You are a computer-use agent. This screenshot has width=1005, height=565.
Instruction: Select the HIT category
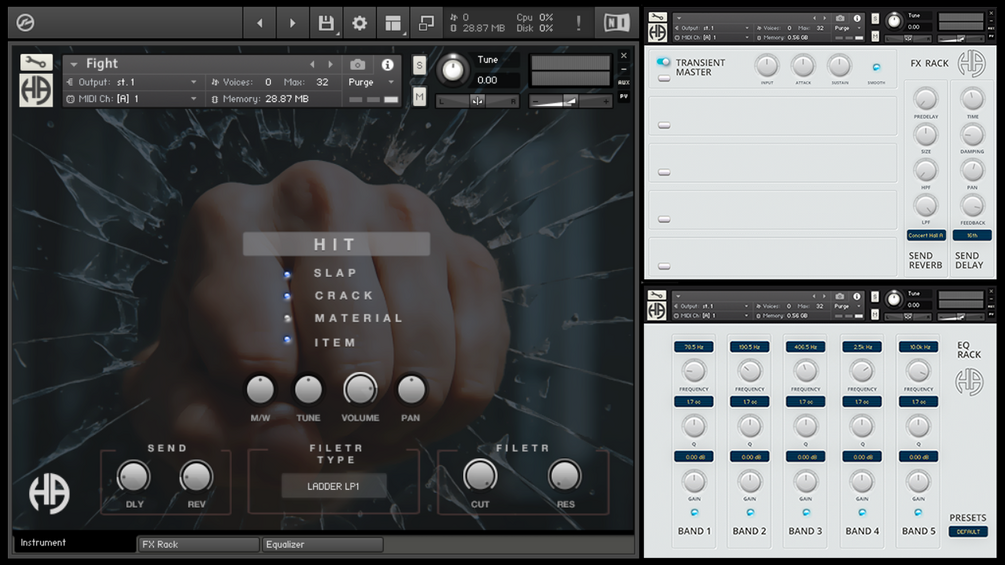coord(336,244)
